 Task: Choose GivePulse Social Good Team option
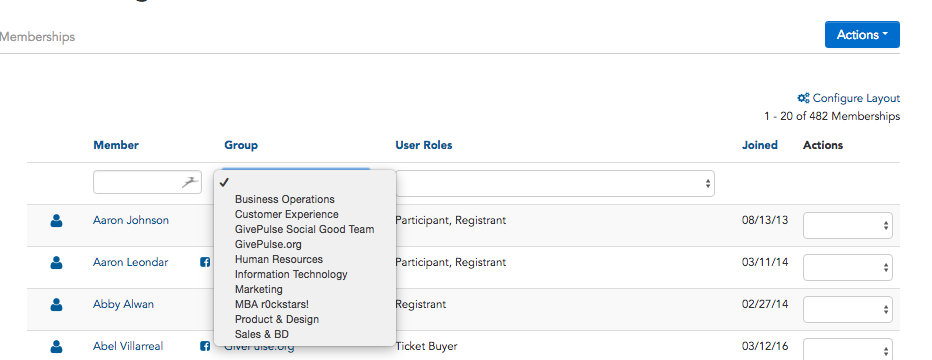[304, 229]
